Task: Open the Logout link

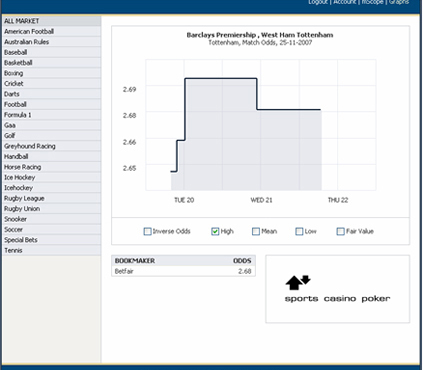Action: pyautogui.click(x=318, y=2)
